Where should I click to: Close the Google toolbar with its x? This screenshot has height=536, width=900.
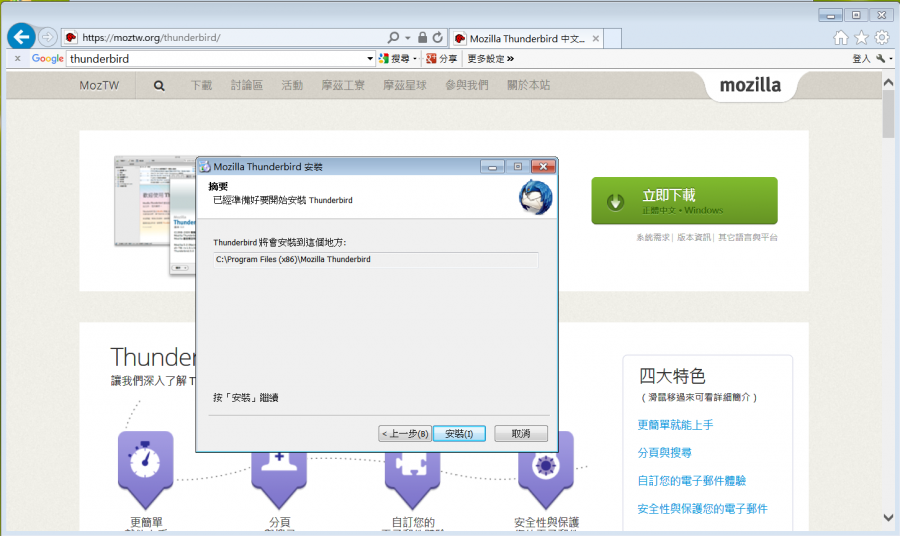pyautogui.click(x=17, y=59)
